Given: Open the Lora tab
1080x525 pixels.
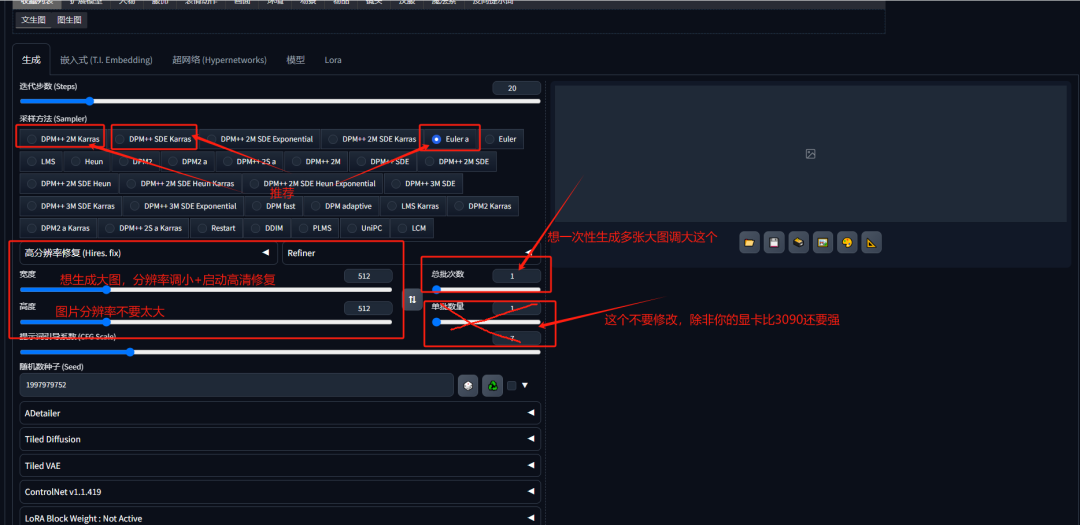Looking at the screenshot, I should tap(333, 60).
